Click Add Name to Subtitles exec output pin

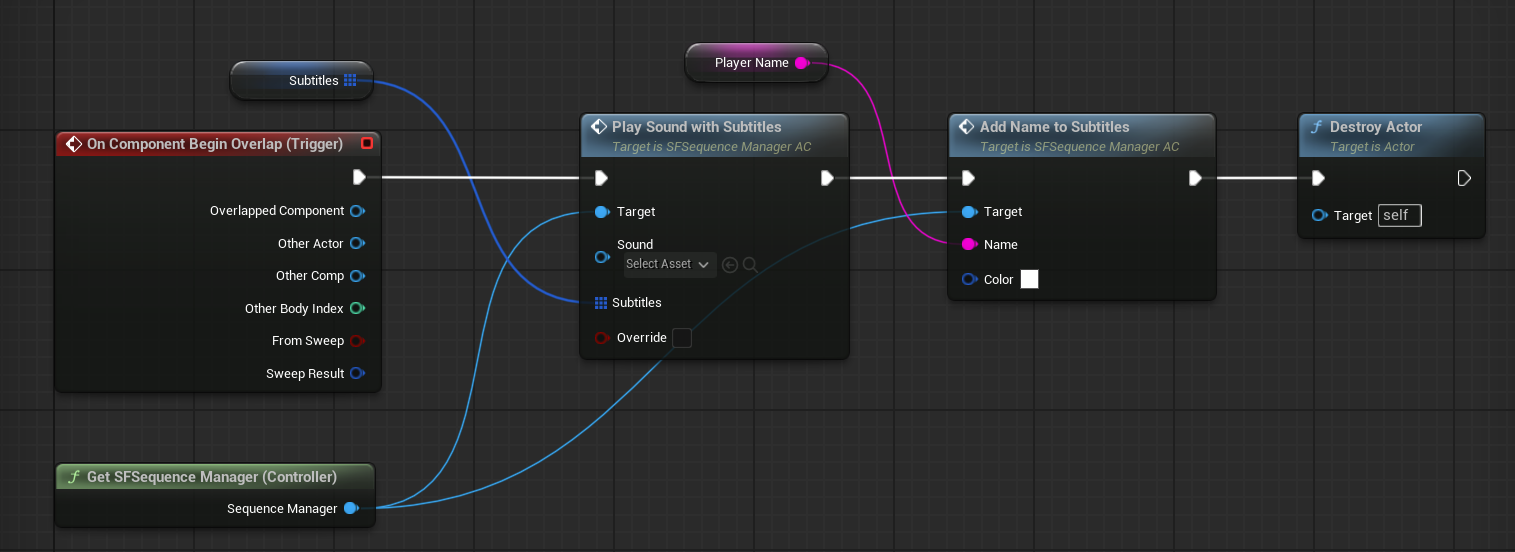[x=1195, y=178]
